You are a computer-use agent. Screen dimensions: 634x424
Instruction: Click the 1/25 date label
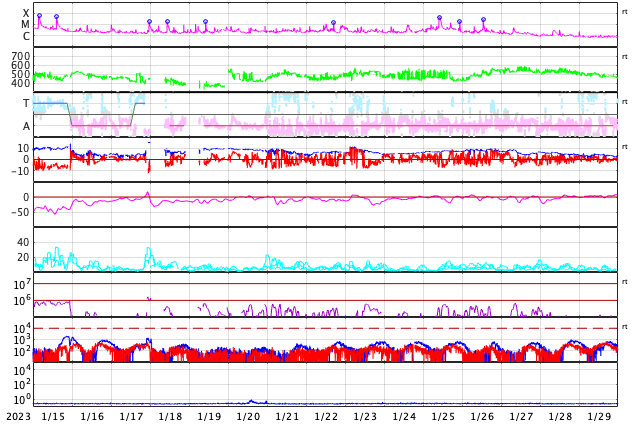pos(443,416)
